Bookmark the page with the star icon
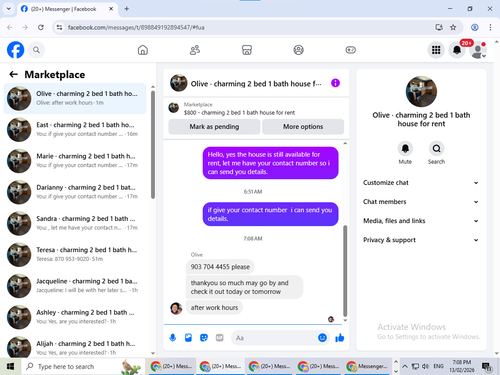Screen dimensions: 500x375 pos(453,27)
